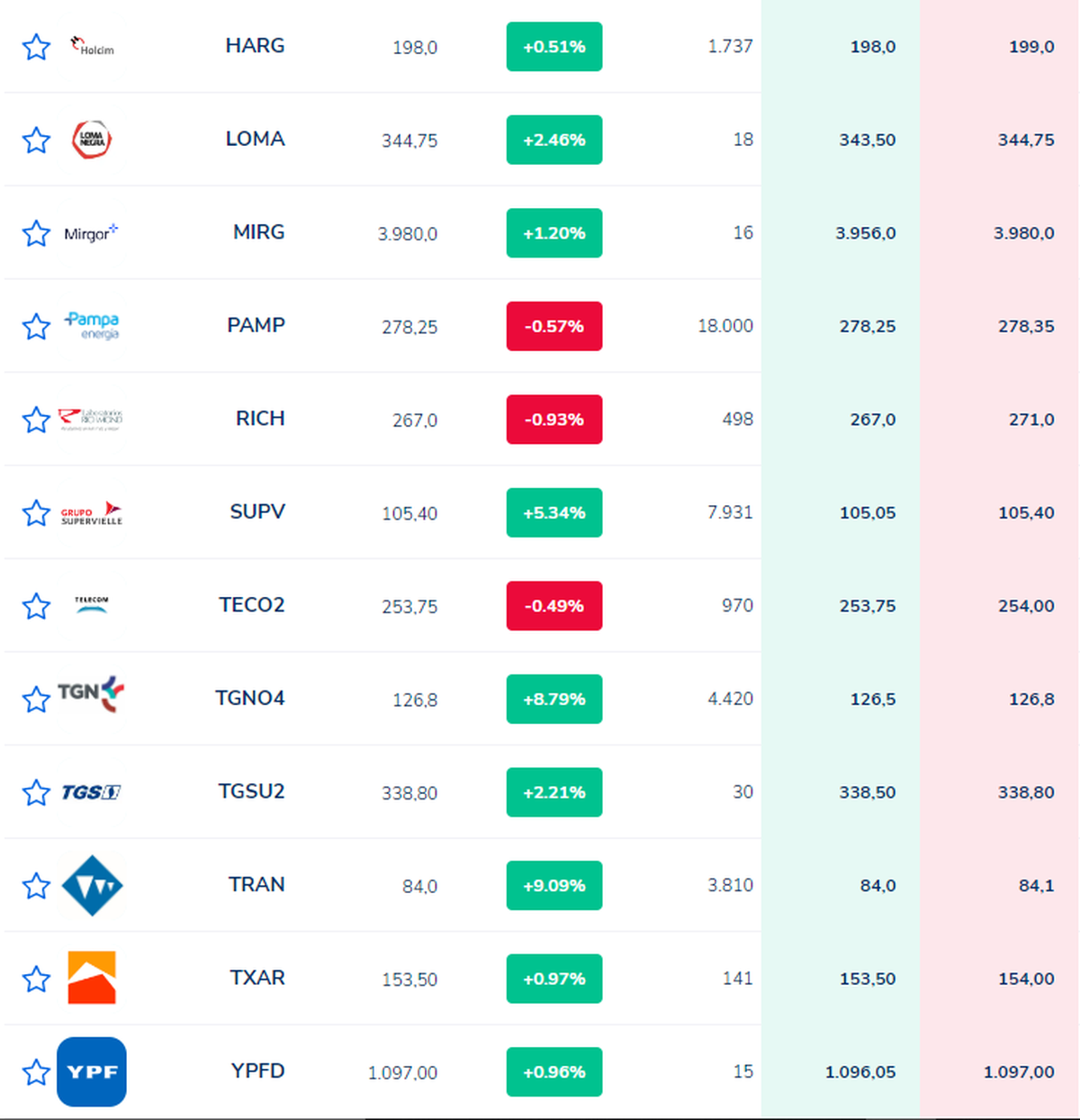Screen dimensions: 1080x1120
Task: Click the TGN company logo
Action: [91, 693]
